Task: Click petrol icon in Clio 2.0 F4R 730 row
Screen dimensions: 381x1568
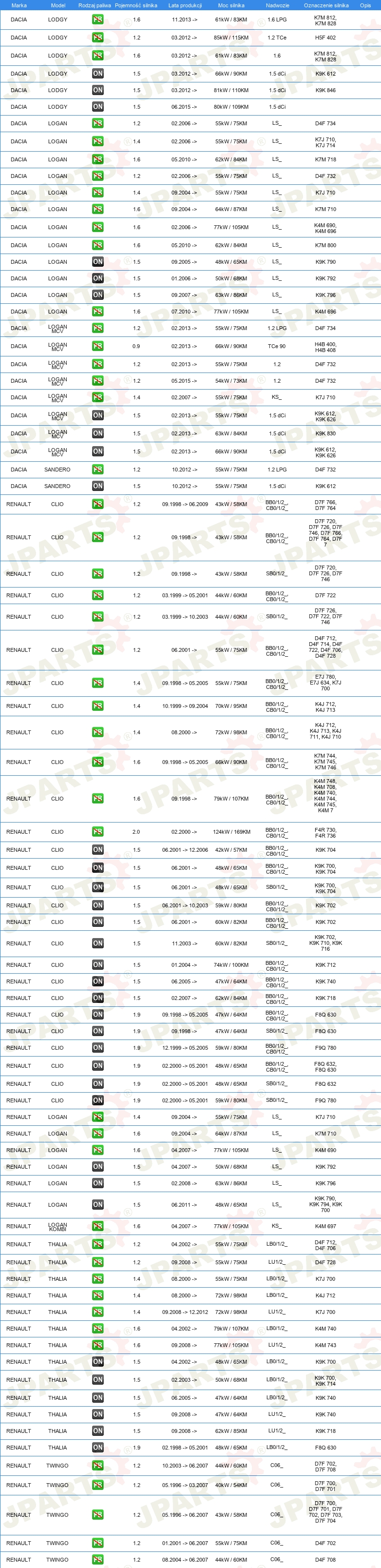Action: [97, 831]
